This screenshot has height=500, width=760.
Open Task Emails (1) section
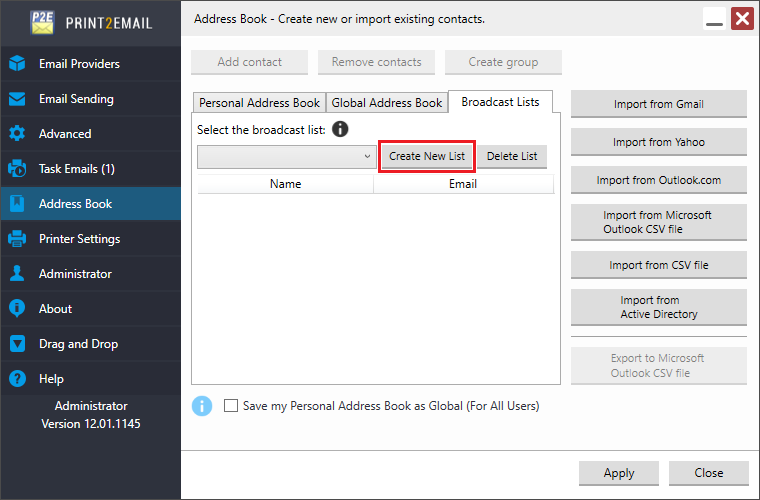pos(91,169)
